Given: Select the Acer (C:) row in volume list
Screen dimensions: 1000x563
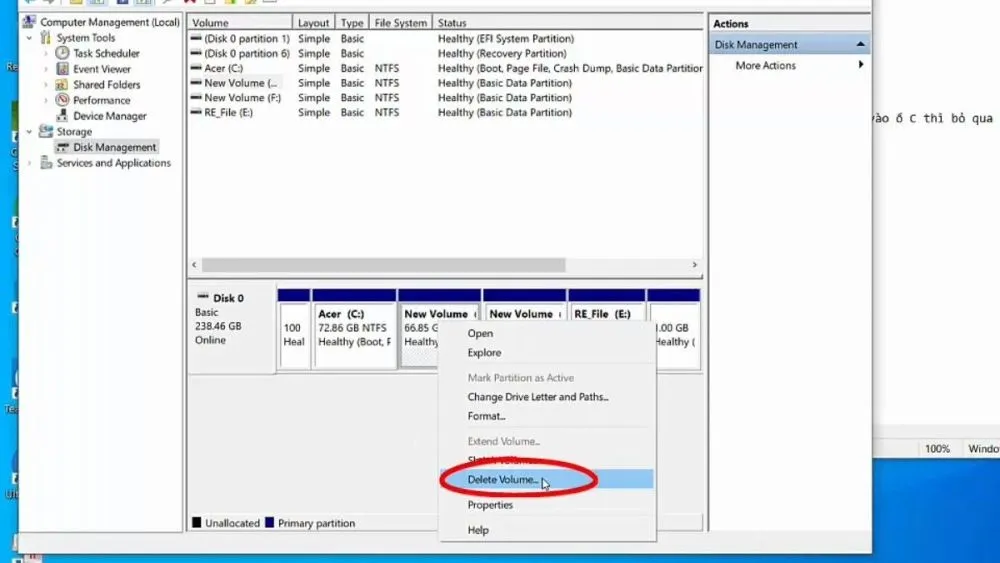Looking at the screenshot, I should [223, 68].
